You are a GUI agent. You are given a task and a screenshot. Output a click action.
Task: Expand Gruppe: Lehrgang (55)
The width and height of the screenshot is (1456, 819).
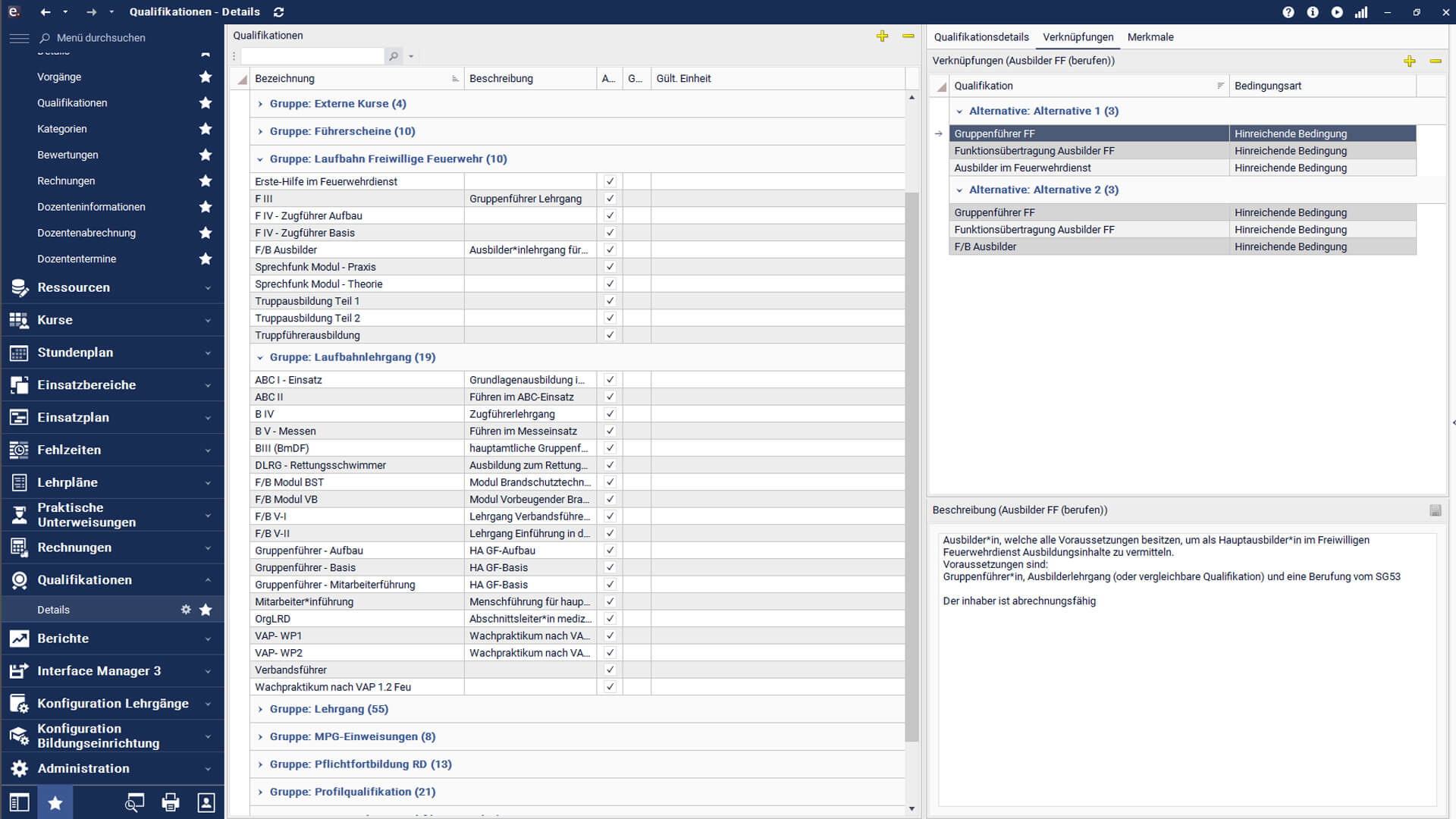pyautogui.click(x=260, y=709)
